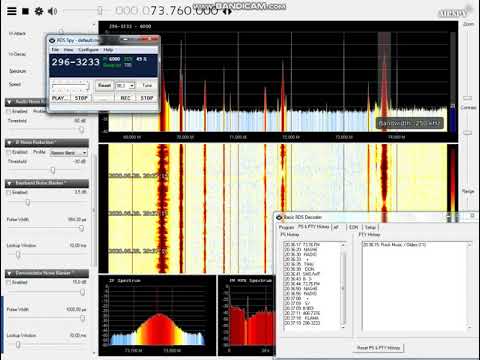Screen dimensions: 480x360
Task: Mute audio with the speaker icon
Action: (52, 11)
